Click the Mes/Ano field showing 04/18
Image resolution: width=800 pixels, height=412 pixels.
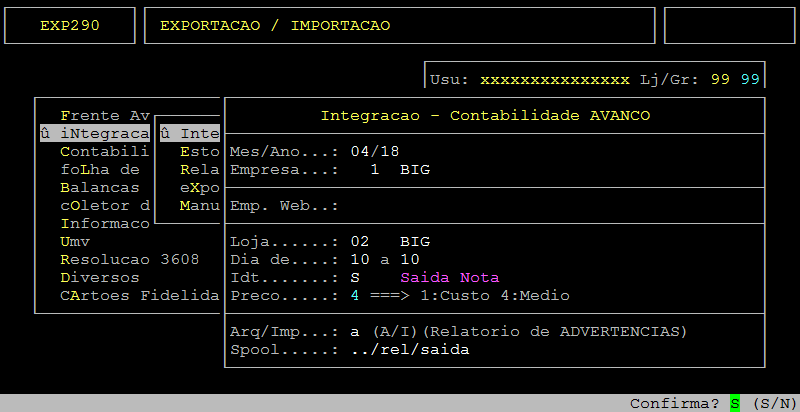pos(375,152)
